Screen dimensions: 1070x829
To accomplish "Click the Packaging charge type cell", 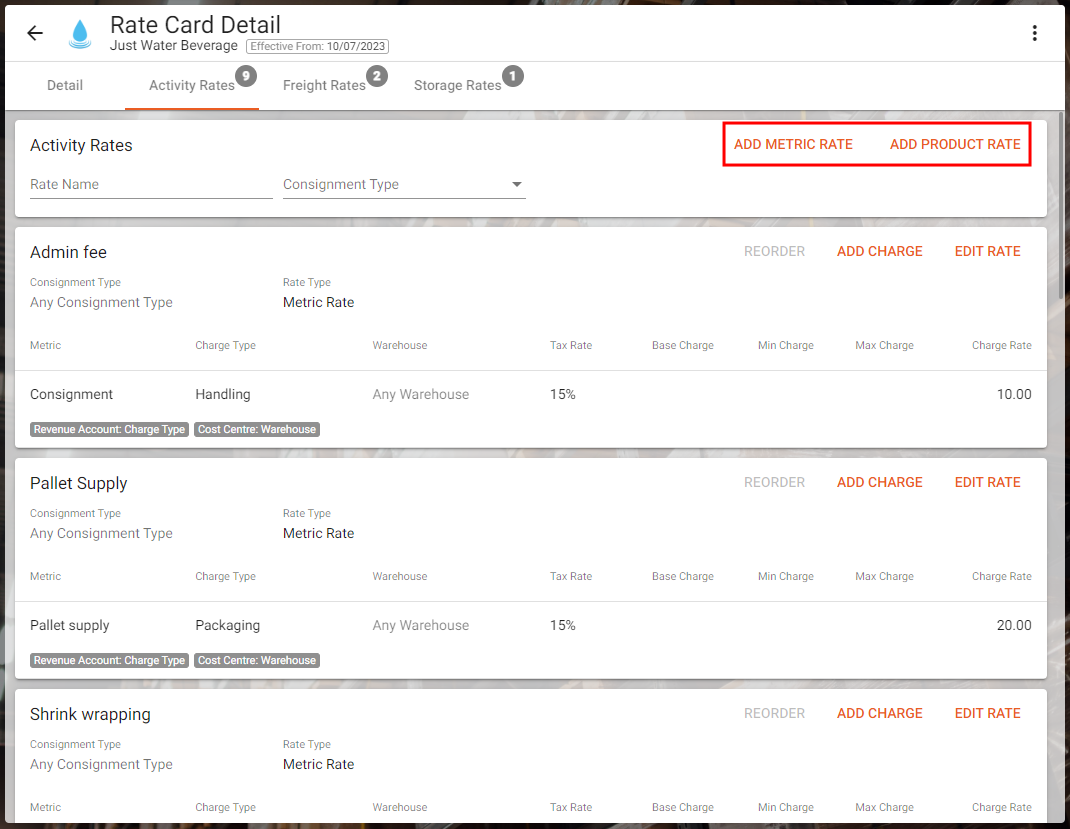I will pyautogui.click(x=227, y=626).
